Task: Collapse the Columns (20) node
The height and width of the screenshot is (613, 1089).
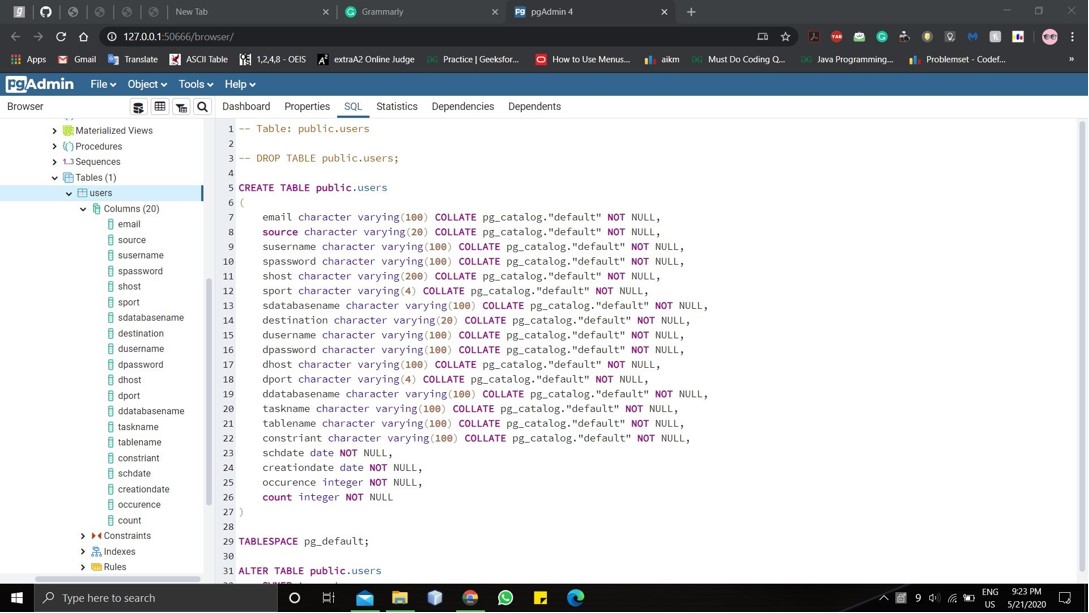Action: click(x=83, y=208)
